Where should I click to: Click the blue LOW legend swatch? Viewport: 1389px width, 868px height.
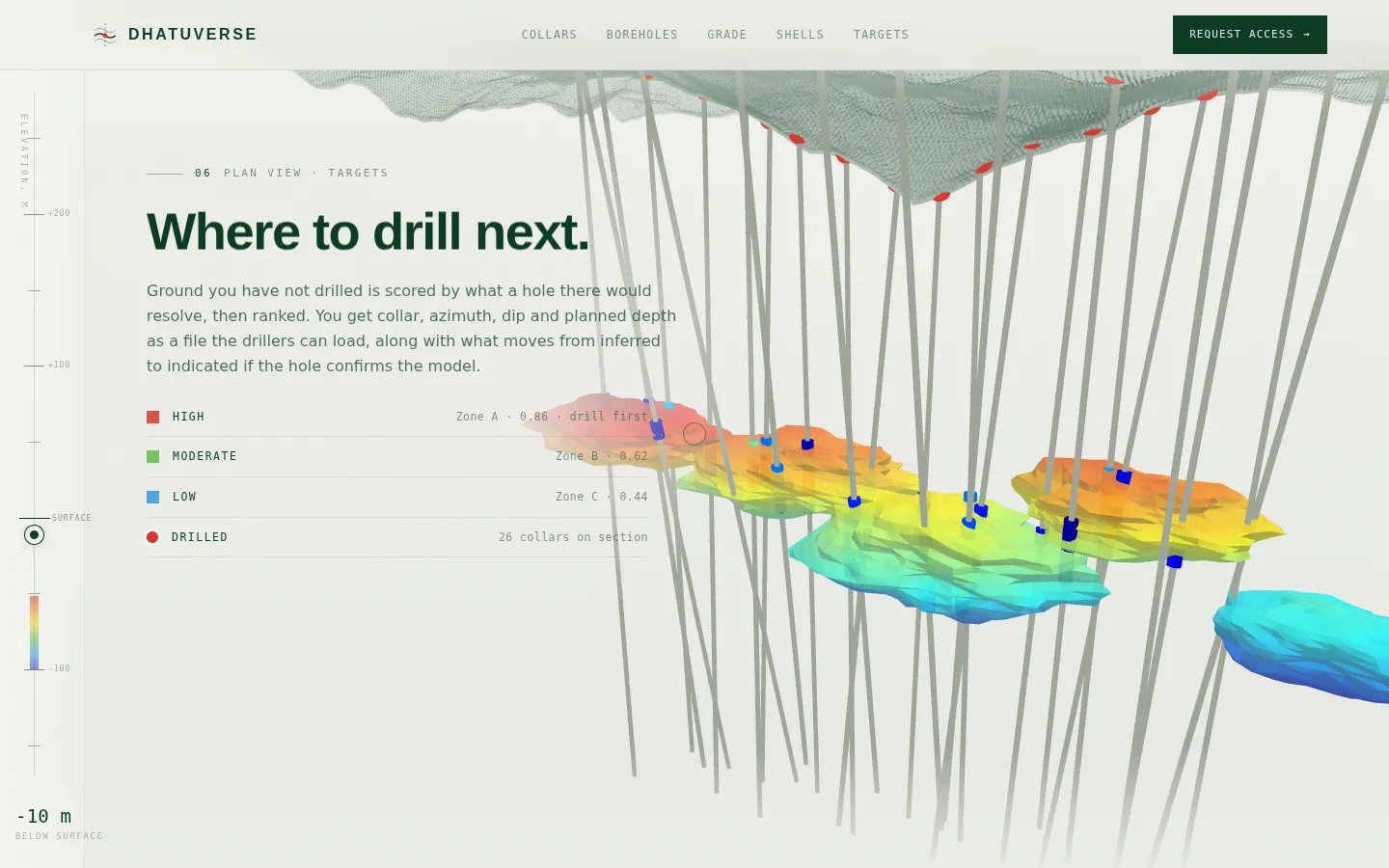[152, 497]
